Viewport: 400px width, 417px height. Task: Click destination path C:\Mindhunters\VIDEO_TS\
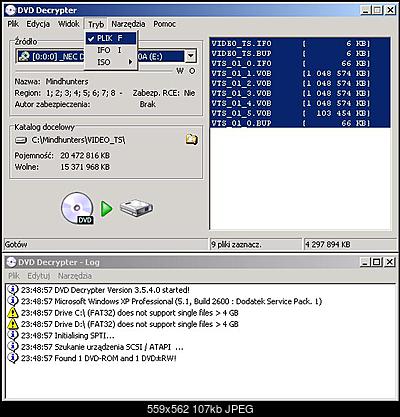pos(78,140)
